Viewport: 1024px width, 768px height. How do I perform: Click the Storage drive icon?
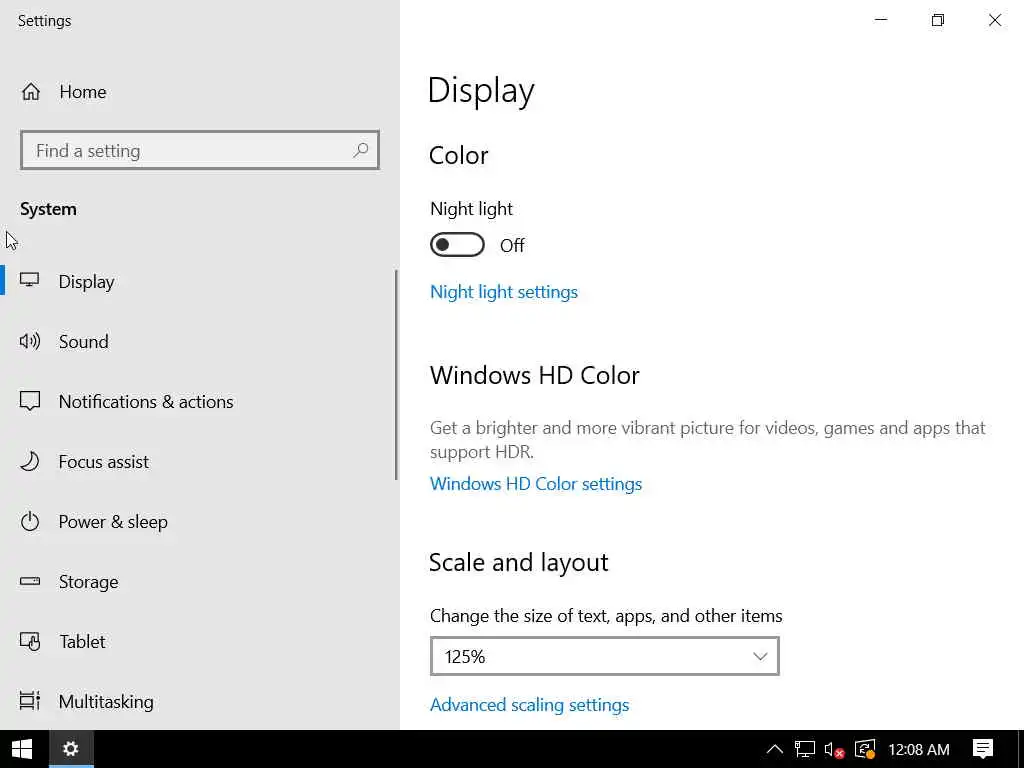(x=29, y=581)
